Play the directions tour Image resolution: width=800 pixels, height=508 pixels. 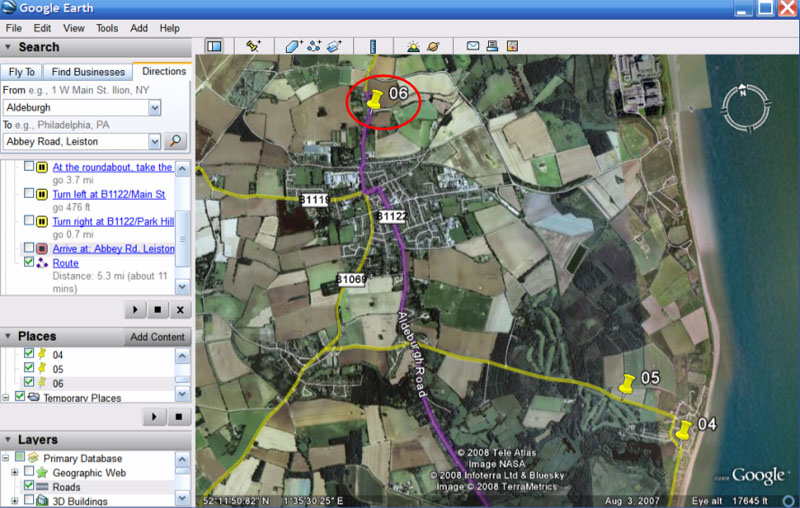(135, 310)
